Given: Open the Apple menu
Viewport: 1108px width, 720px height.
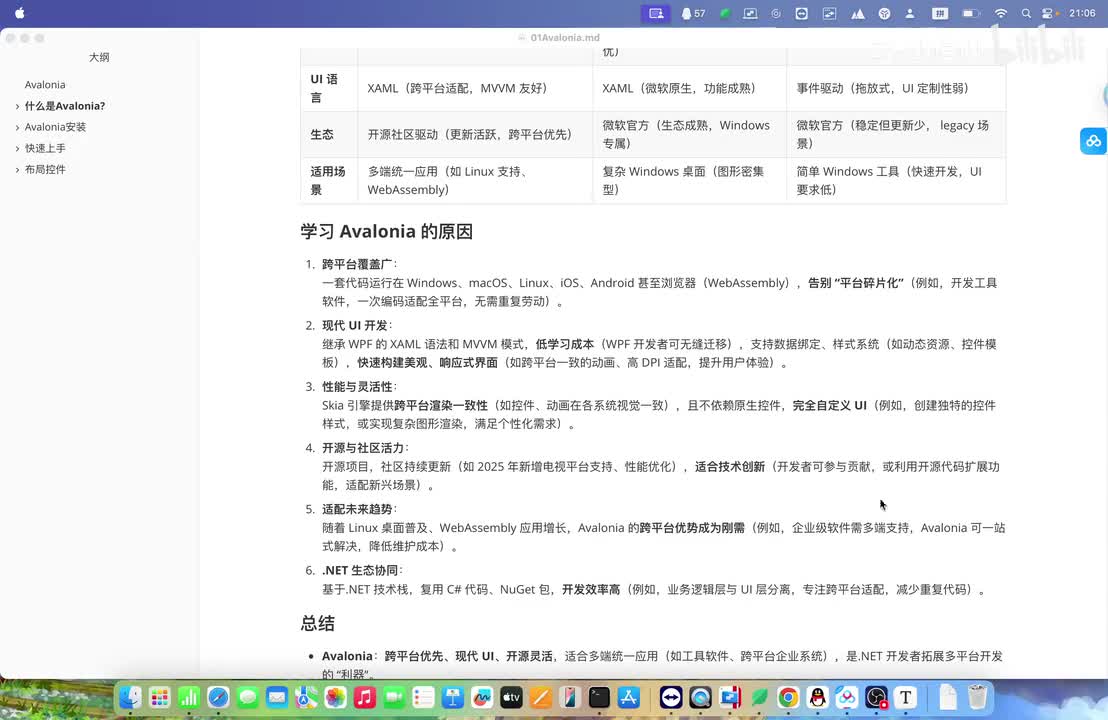Looking at the screenshot, I should 20,13.
